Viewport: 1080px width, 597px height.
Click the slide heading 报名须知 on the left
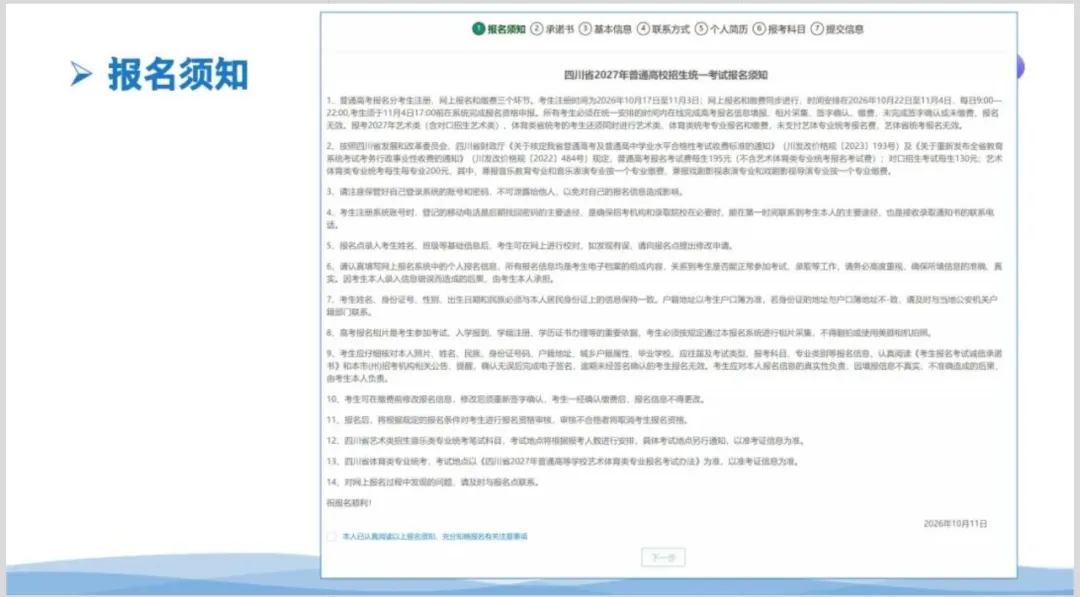[x=178, y=74]
